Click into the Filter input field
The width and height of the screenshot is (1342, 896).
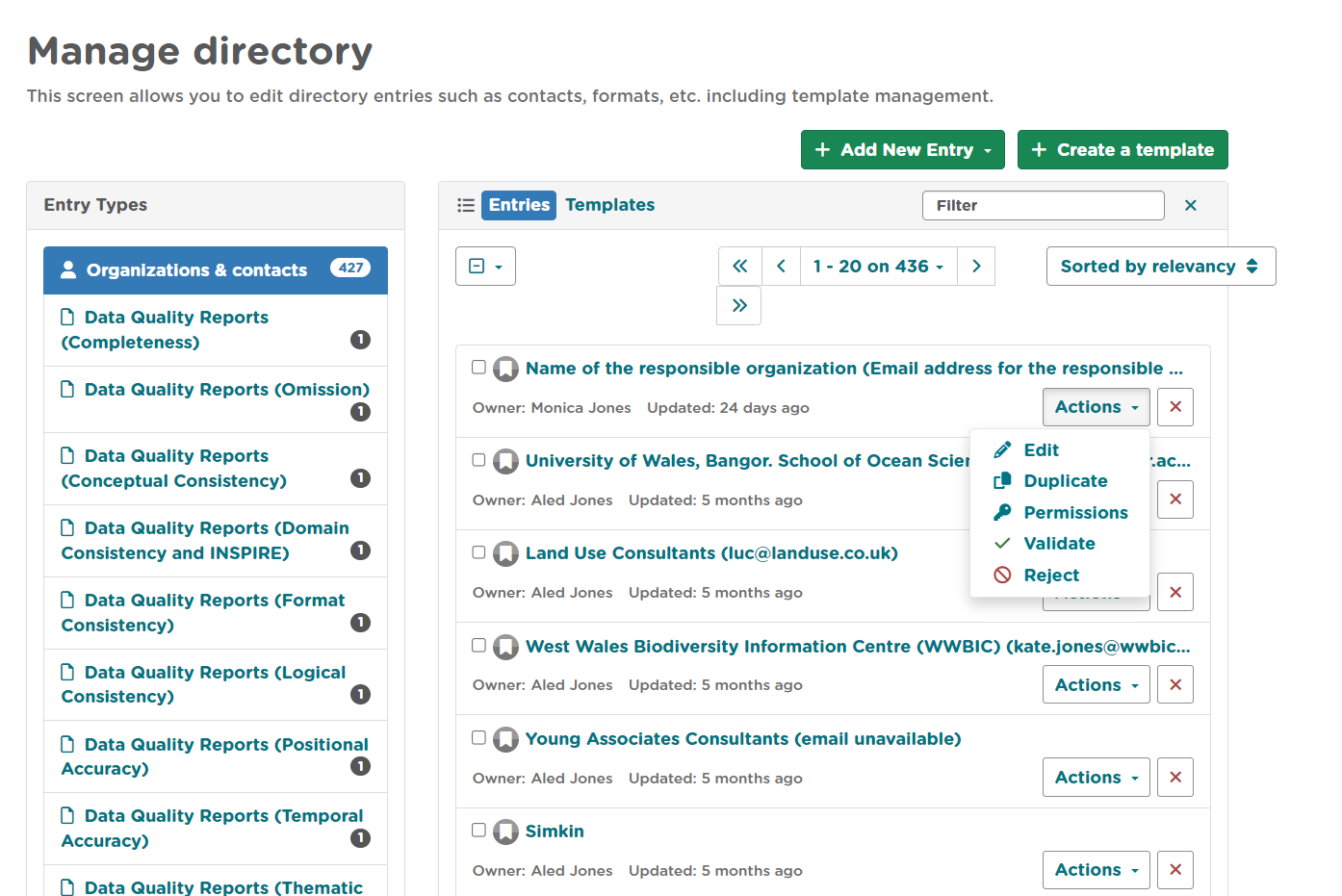(x=1044, y=205)
